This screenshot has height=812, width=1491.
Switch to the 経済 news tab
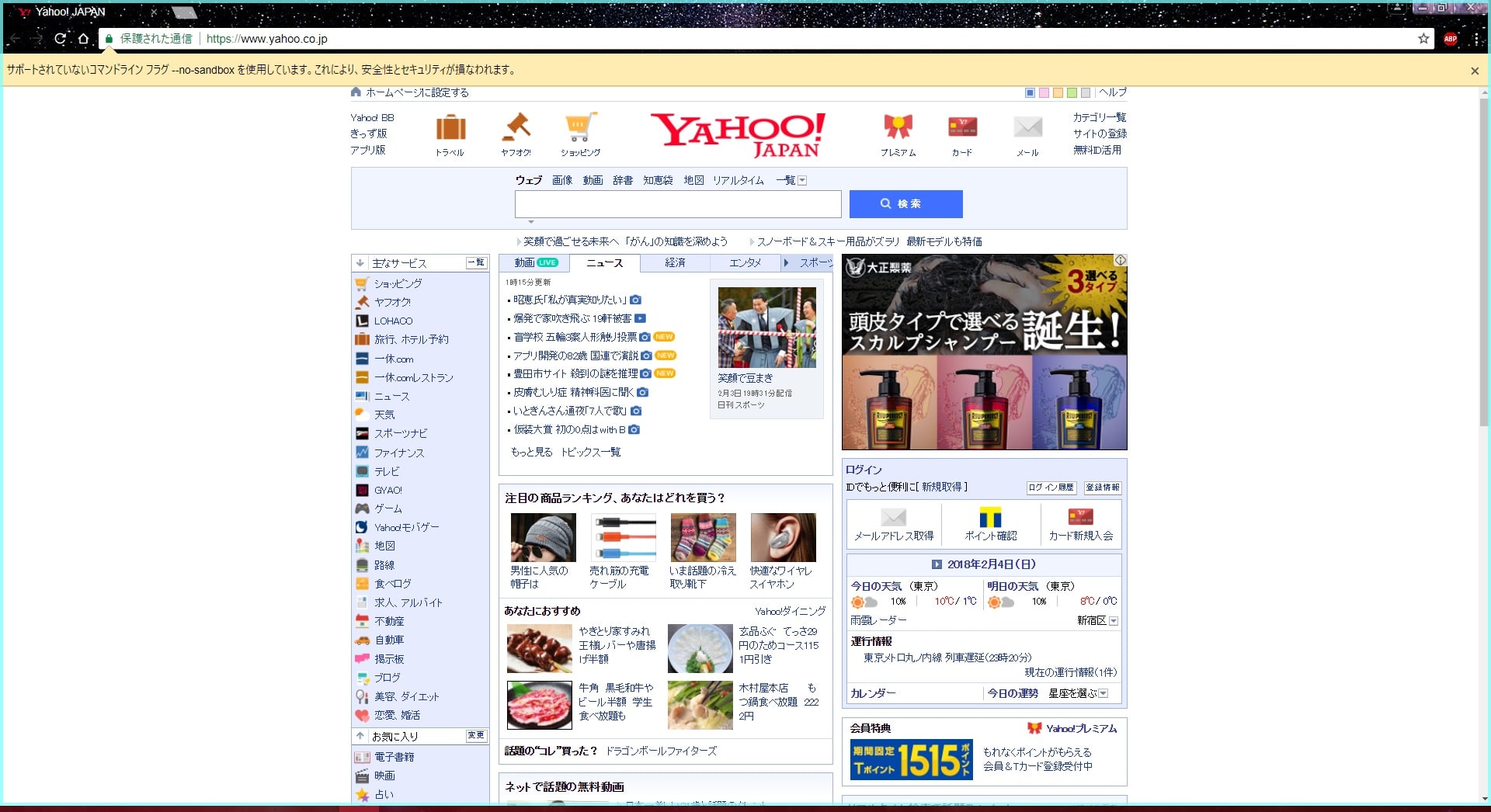click(675, 263)
